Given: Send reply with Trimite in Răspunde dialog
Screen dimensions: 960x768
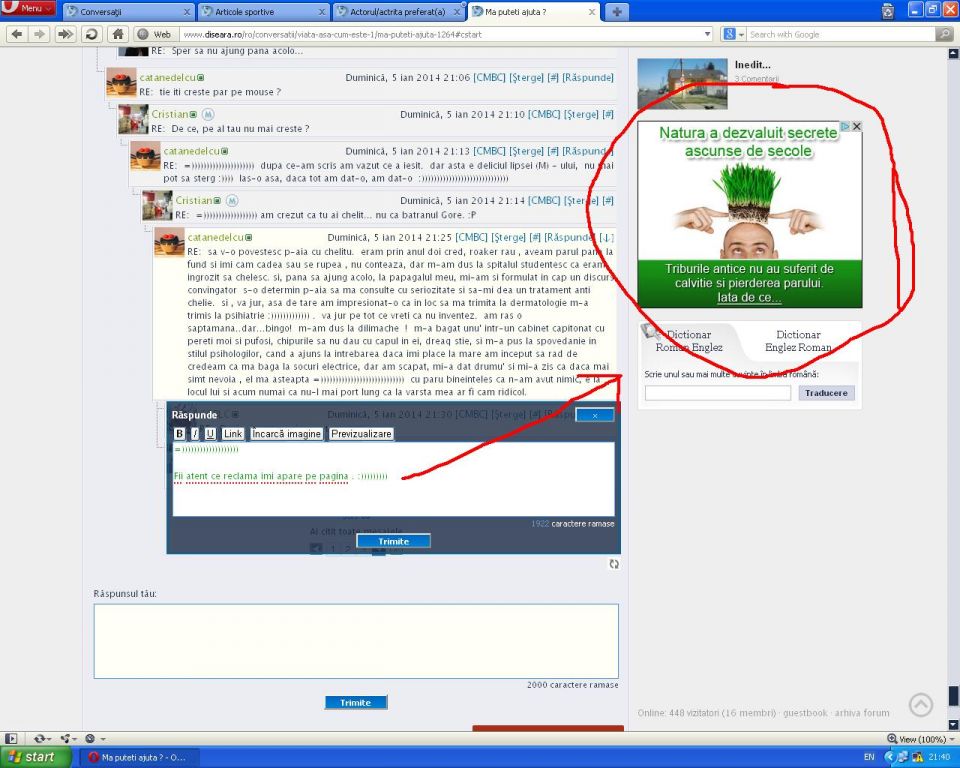Looking at the screenshot, I should (393, 541).
